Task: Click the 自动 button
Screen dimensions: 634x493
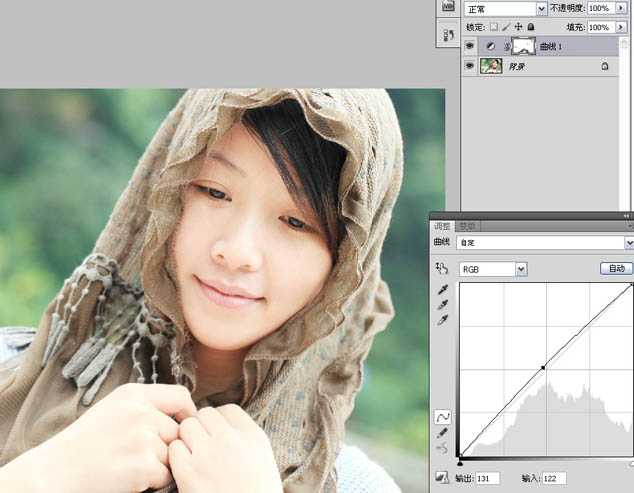Action: click(617, 269)
